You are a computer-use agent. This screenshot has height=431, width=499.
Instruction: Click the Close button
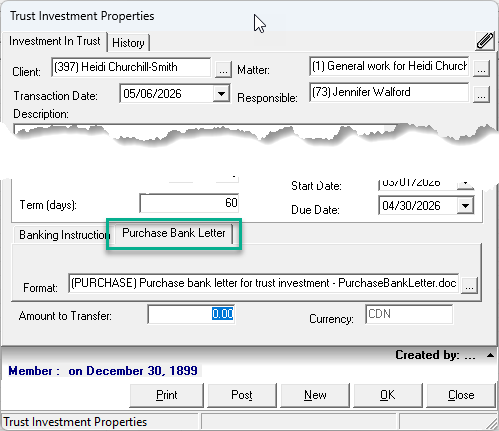click(x=461, y=395)
